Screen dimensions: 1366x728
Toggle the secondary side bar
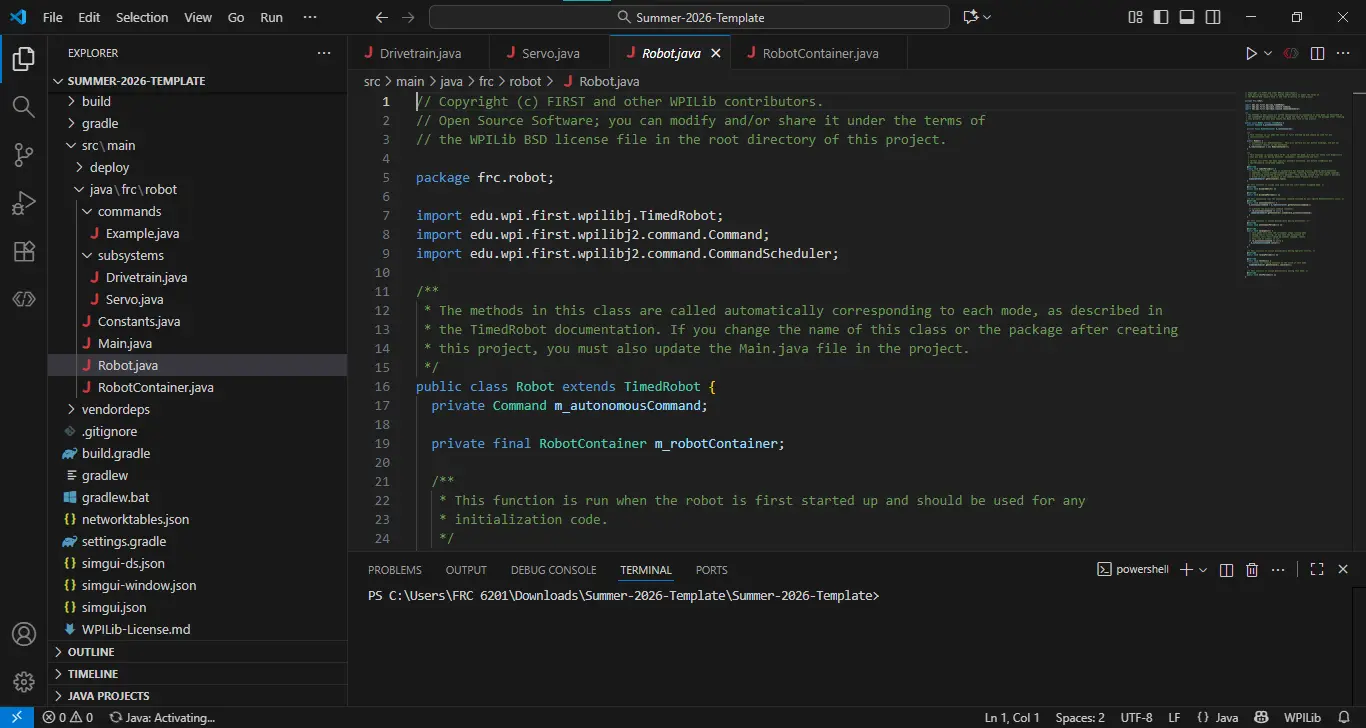coord(1213,17)
